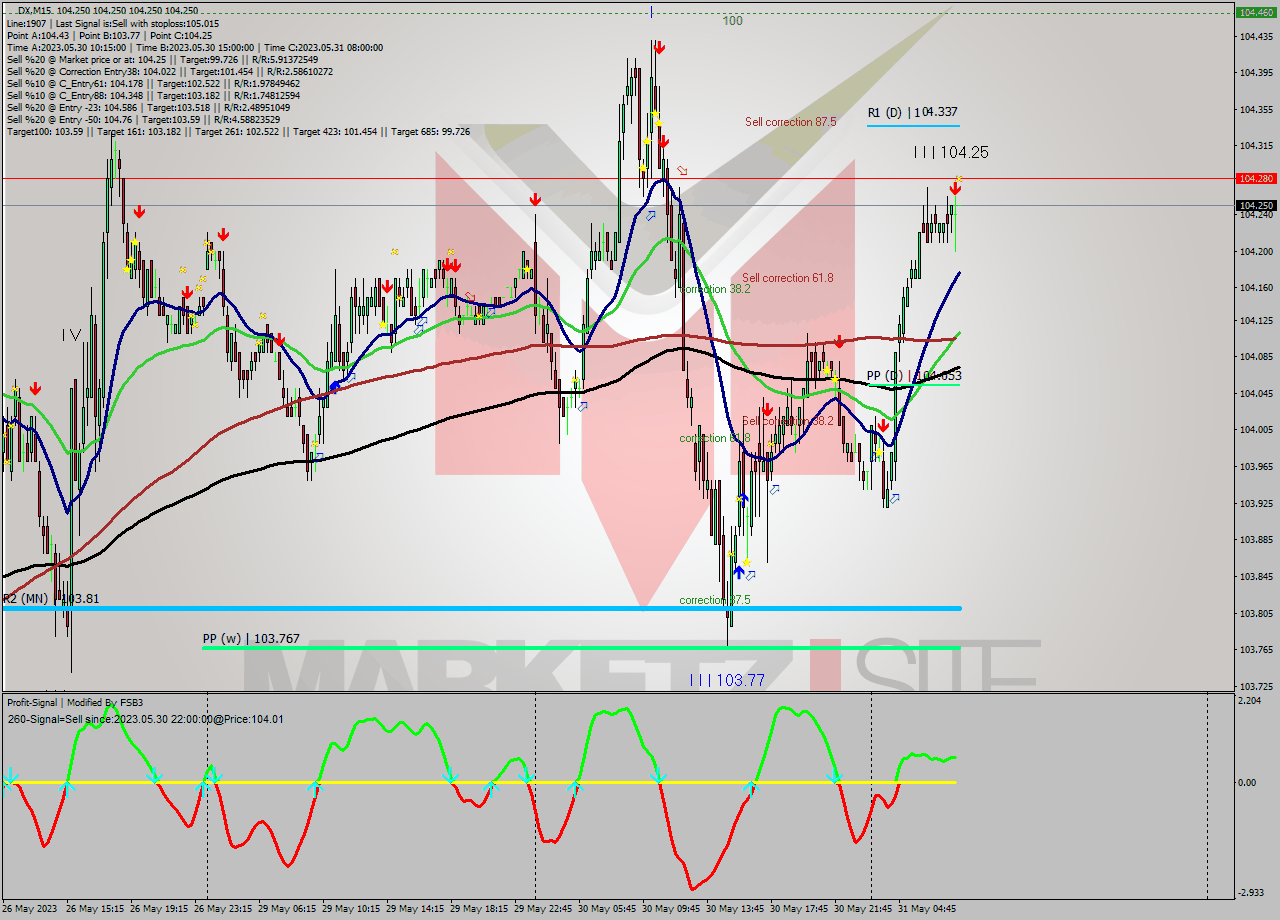The height and width of the screenshot is (920, 1280).
Task: Click the thick cyan R2 (MN) horizontal line
Action: click(481, 608)
